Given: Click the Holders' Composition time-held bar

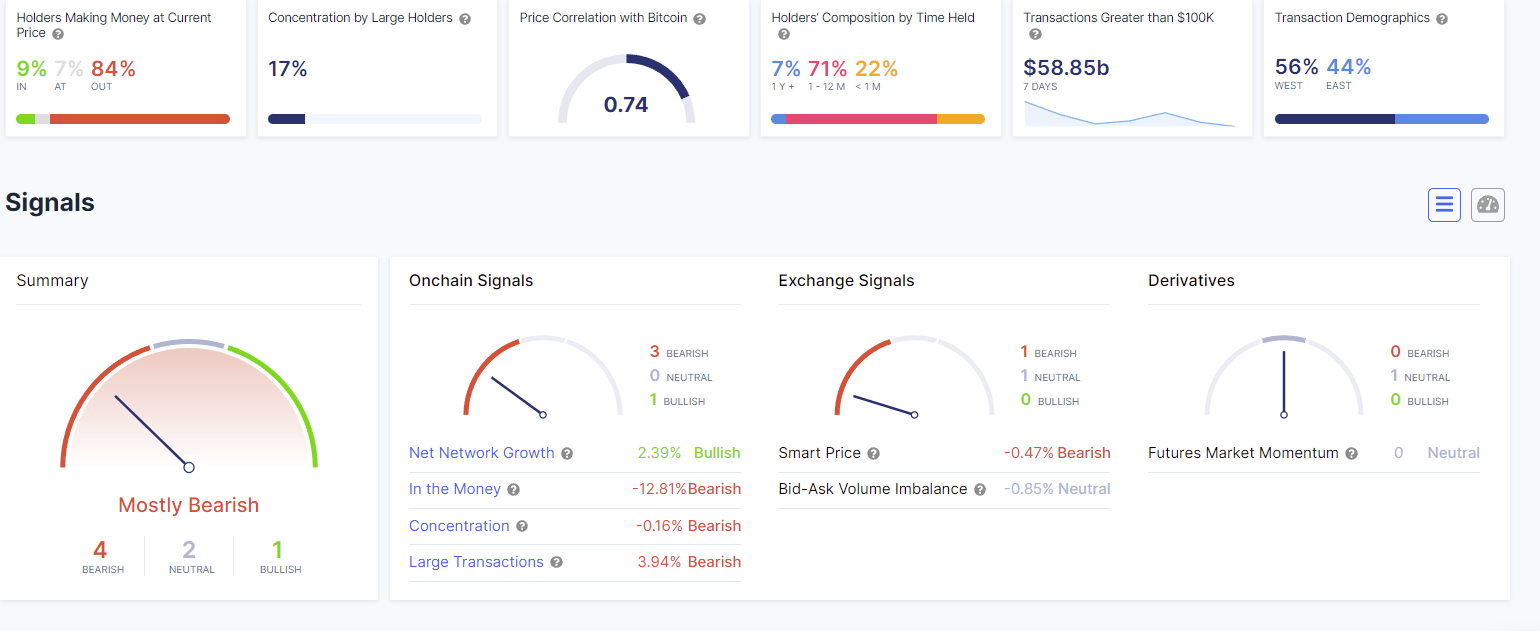Looking at the screenshot, I should click(877, 119).
